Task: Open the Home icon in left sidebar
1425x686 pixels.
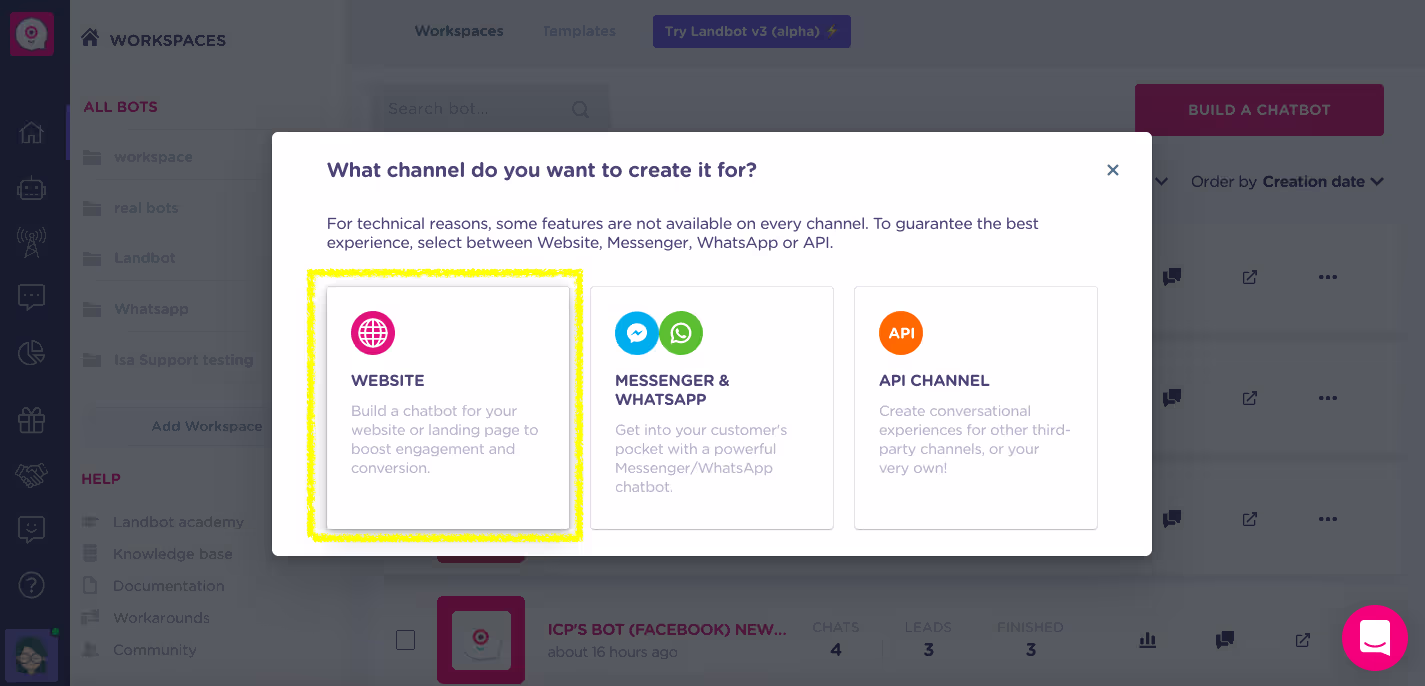Action: point(32,132)
